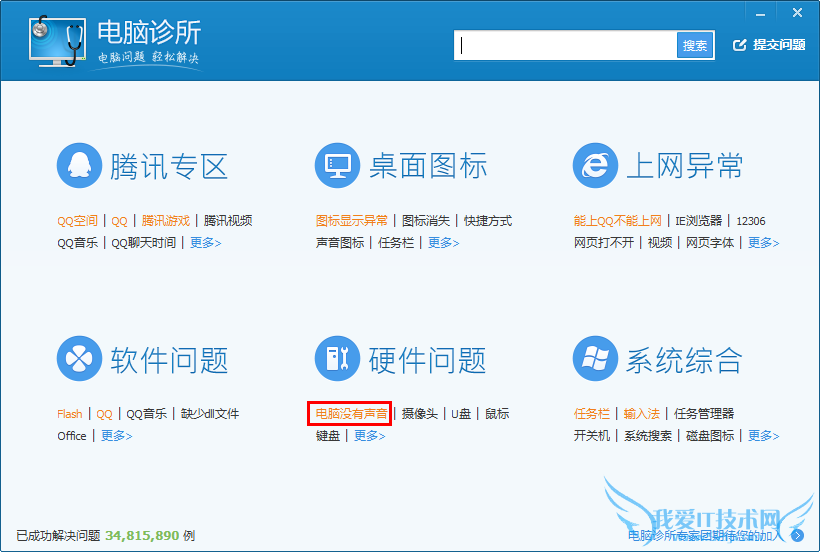Select the QQ空间 link
This screenshot has height=552, width=820.
pyautogui.click(x=77, y=221)
